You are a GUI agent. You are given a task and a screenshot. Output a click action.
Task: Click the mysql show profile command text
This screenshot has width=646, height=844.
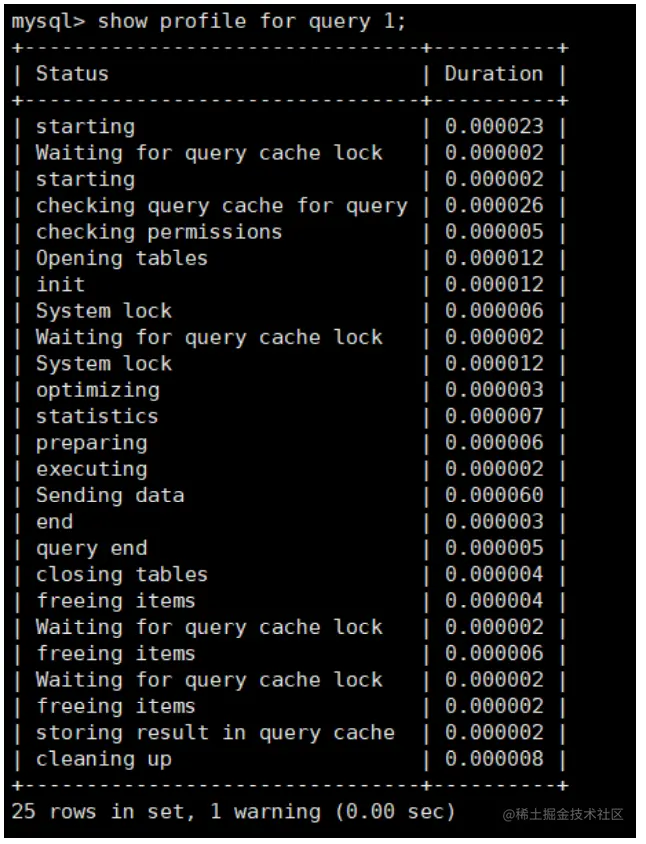click(x=209, y=21)
